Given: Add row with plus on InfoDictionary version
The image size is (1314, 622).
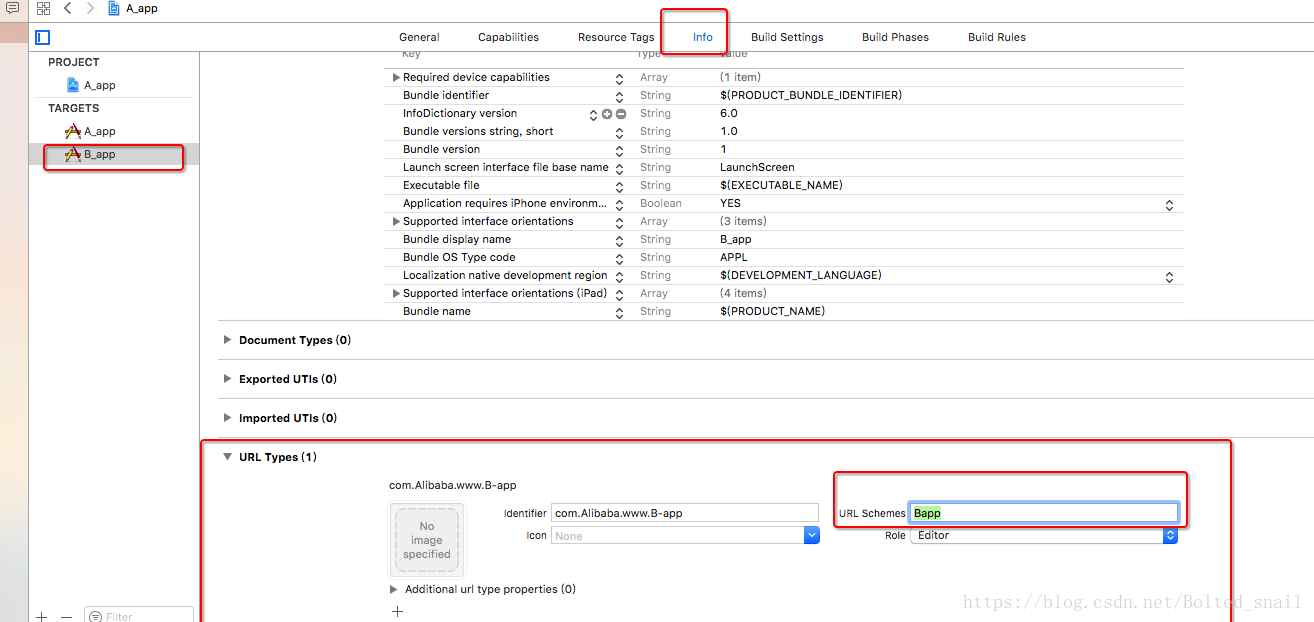Looking at the screenshot, I should (606, 114).
